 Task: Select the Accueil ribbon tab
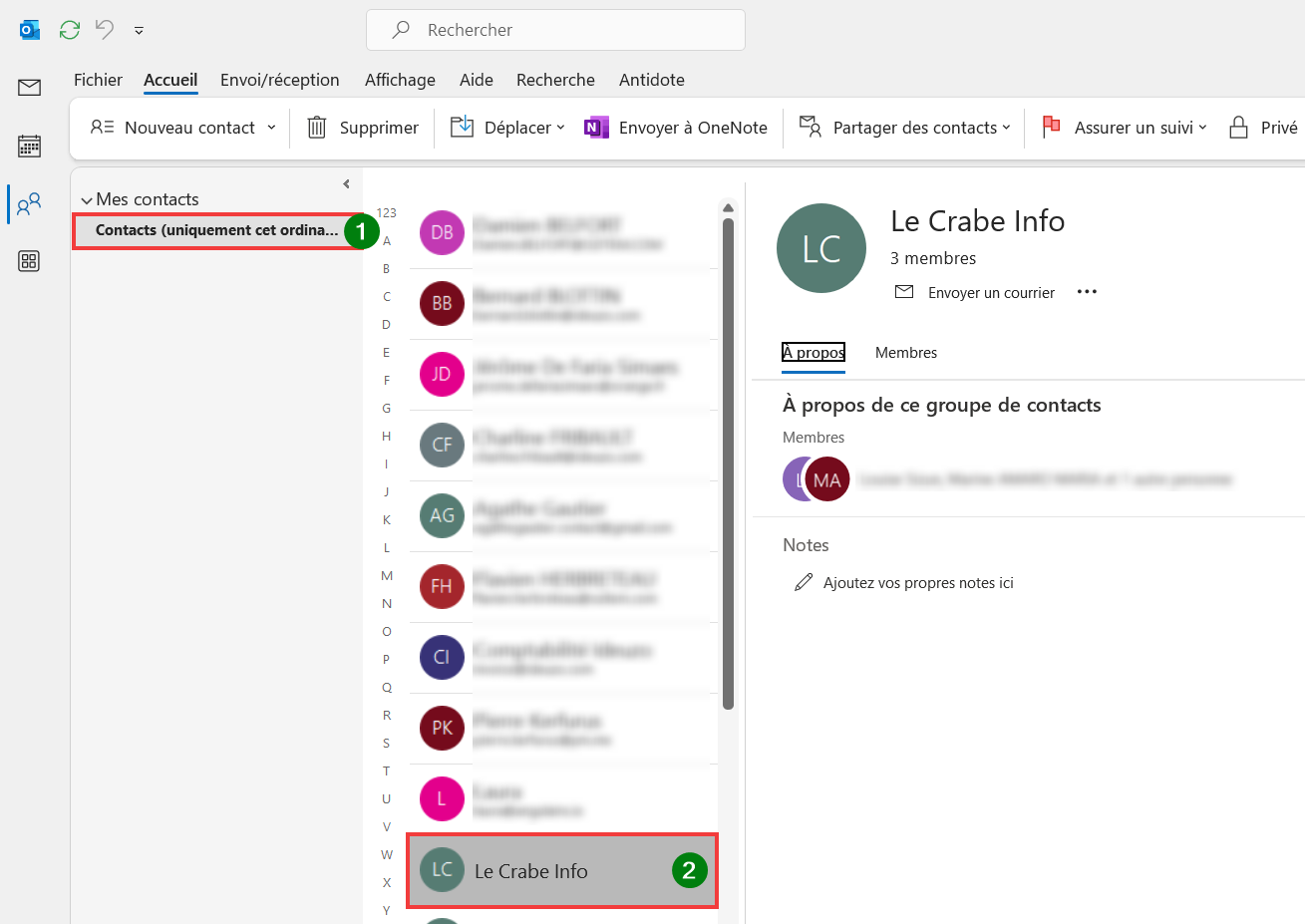tap(170, 80)
